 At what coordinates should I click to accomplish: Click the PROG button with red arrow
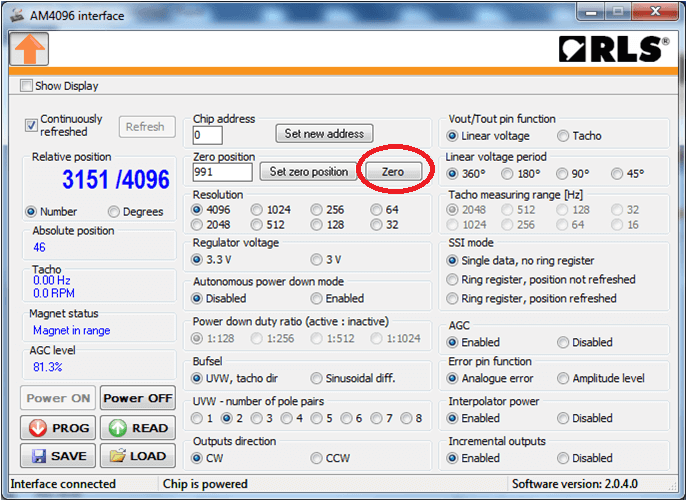pos(58,428)
